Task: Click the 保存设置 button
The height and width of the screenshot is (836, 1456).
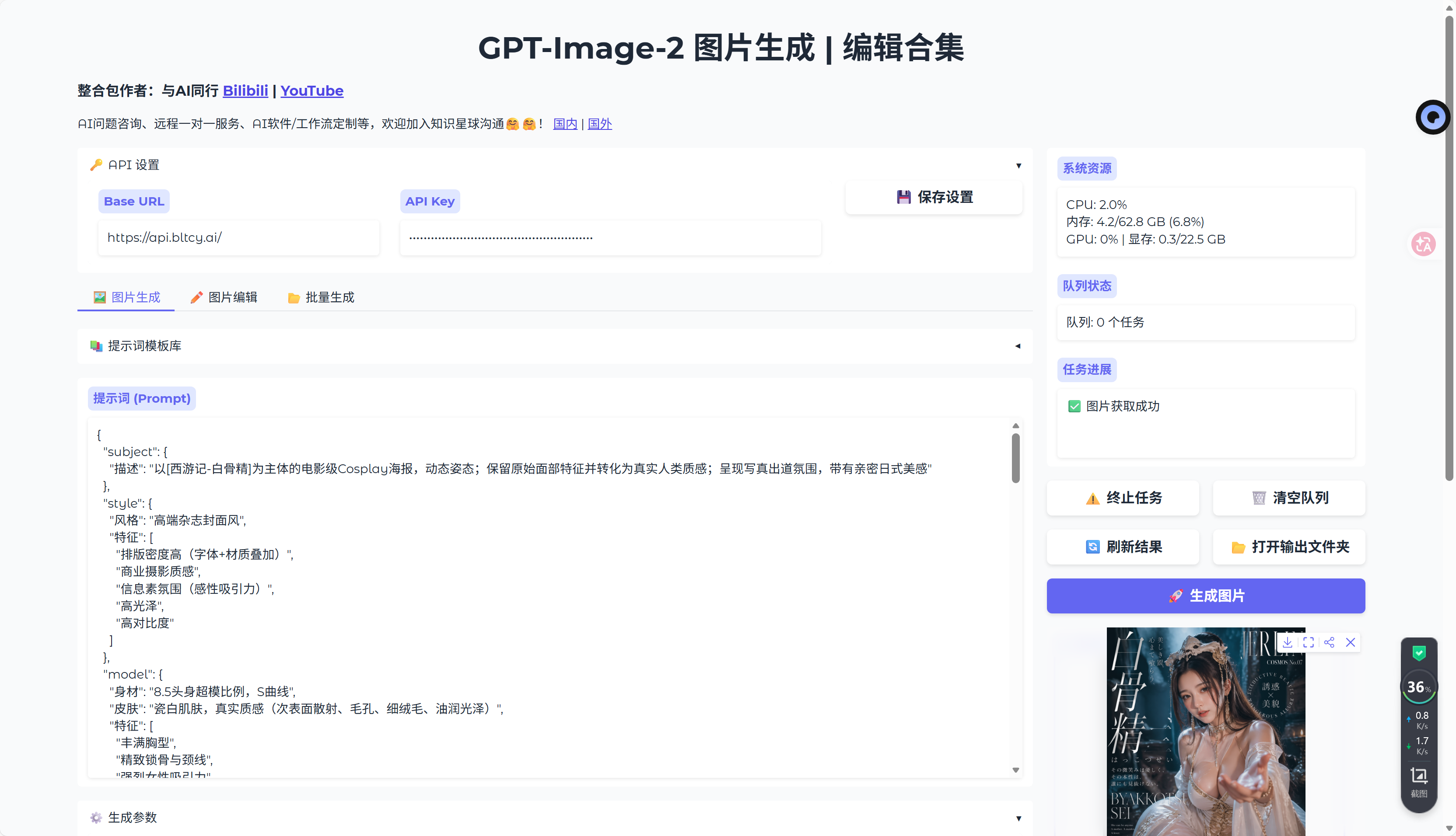Action: (934, 197)
